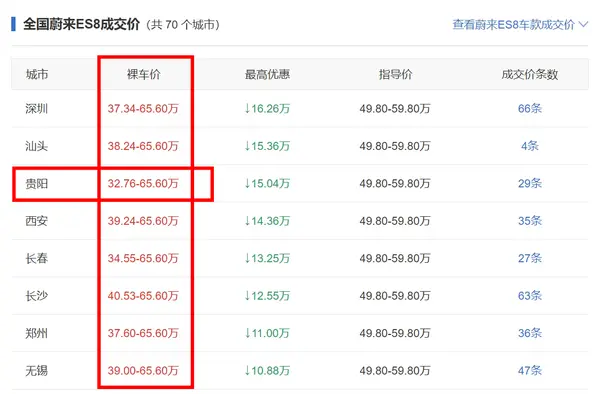The height and width of the screenshot is (394, 600).
Task: Click the 全国蔚来ES8成交价 heading
Action: pyautogui.click(x=82, y=24)
